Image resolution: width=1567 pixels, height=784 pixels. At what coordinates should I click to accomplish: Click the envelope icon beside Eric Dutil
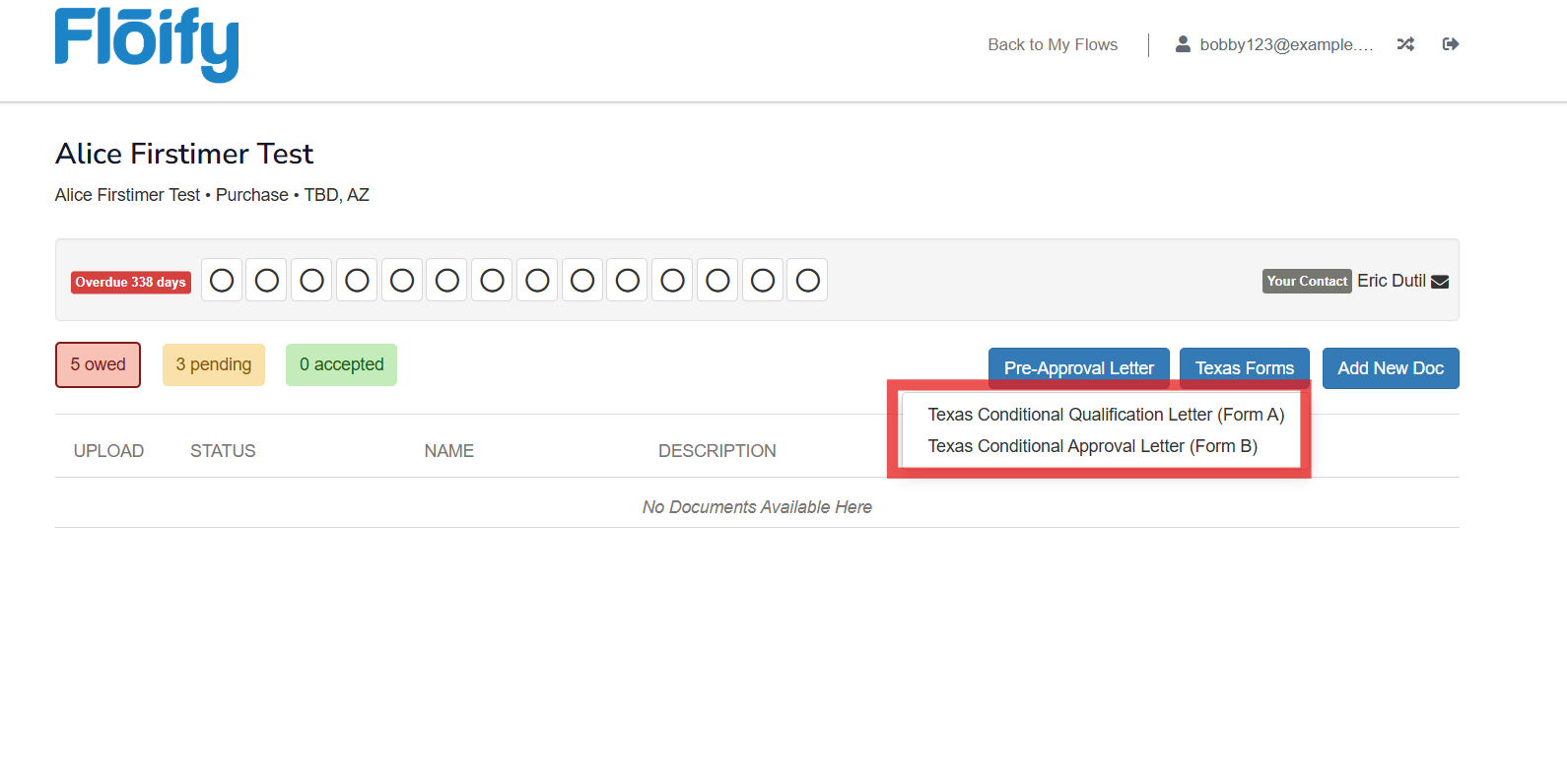1440,282
